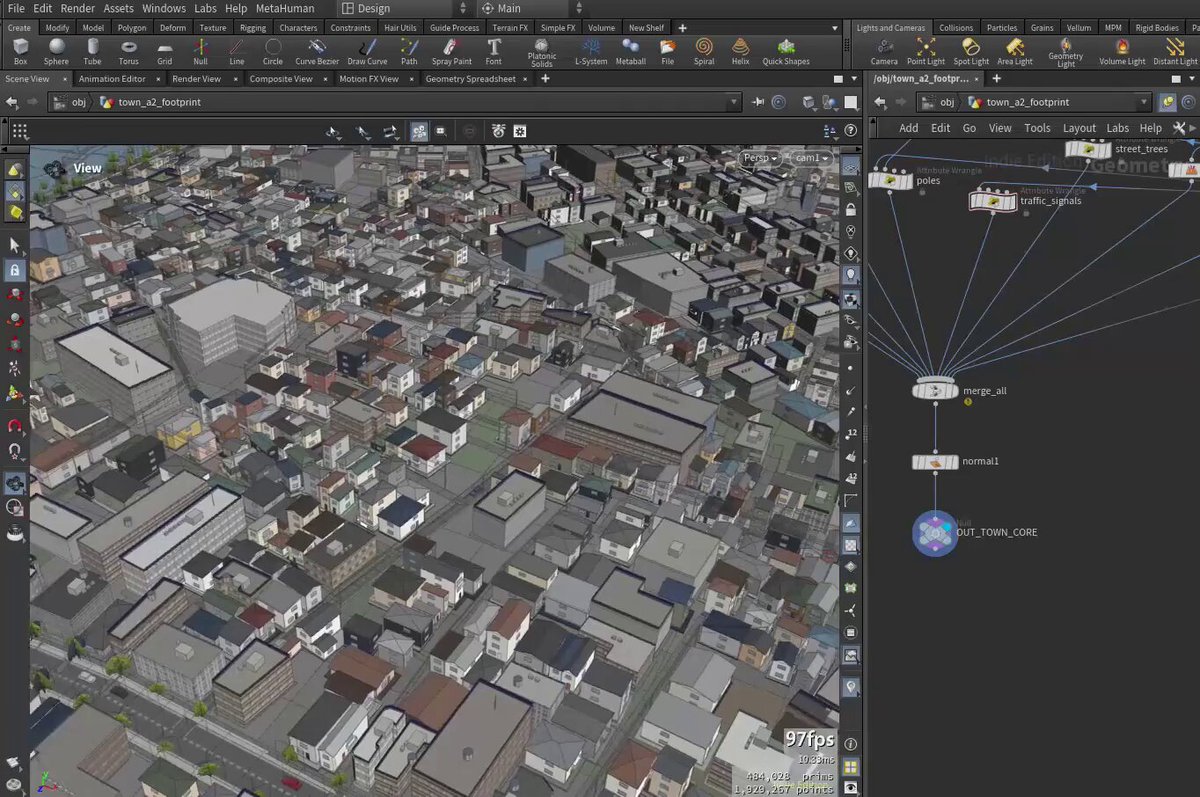1200x797 pixels.
Task: Toggle the View tool in left toolbar
Action: (15, 483)
